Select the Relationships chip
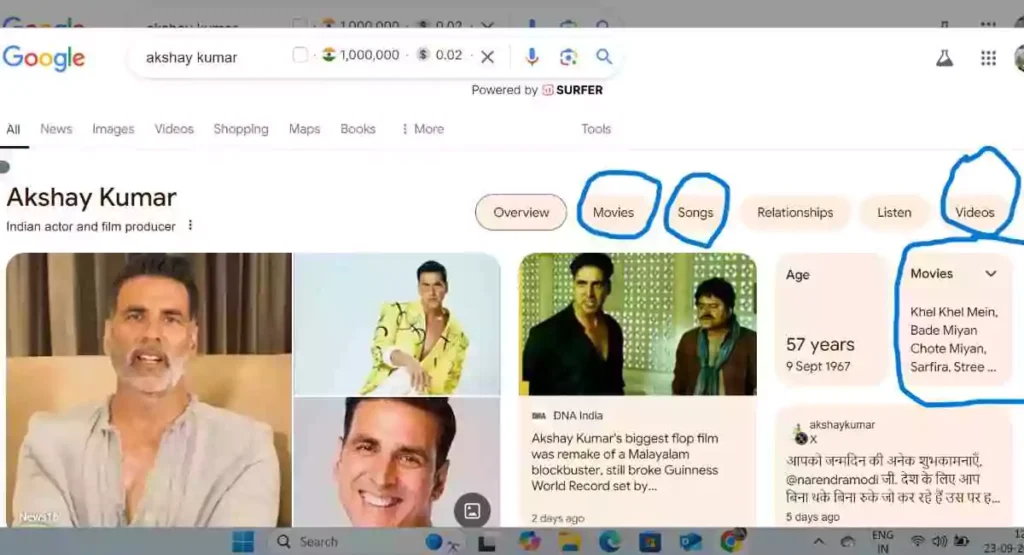1024x555 pixels. (795, 212)
